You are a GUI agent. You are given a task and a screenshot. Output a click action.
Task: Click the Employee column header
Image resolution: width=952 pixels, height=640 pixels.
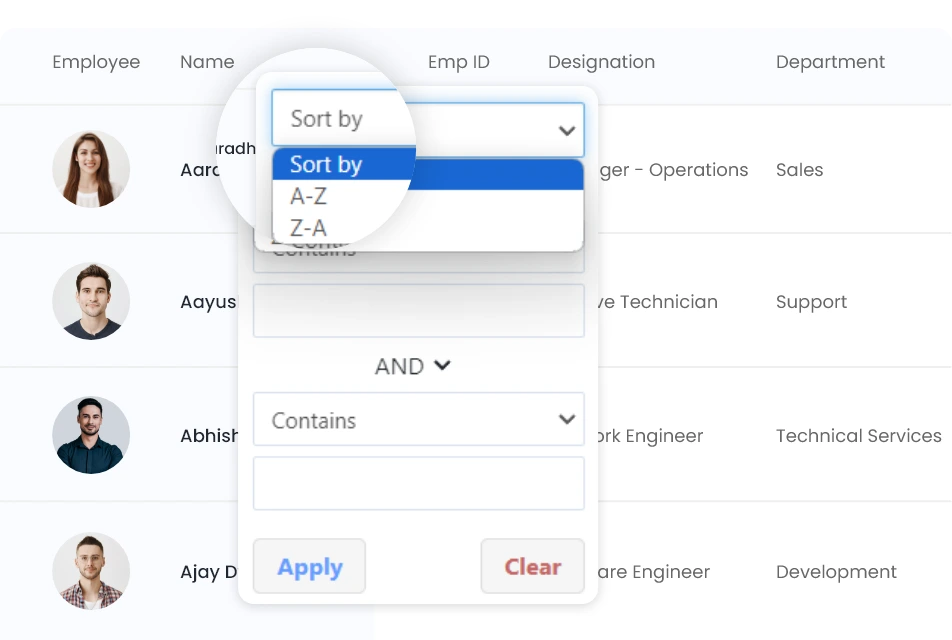(x=96, y=62)
